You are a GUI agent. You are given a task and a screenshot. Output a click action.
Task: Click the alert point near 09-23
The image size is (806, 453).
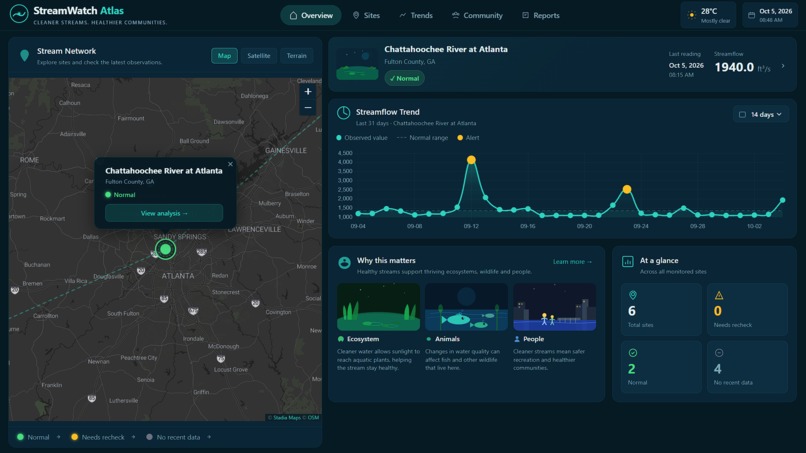tap(627, 189)
